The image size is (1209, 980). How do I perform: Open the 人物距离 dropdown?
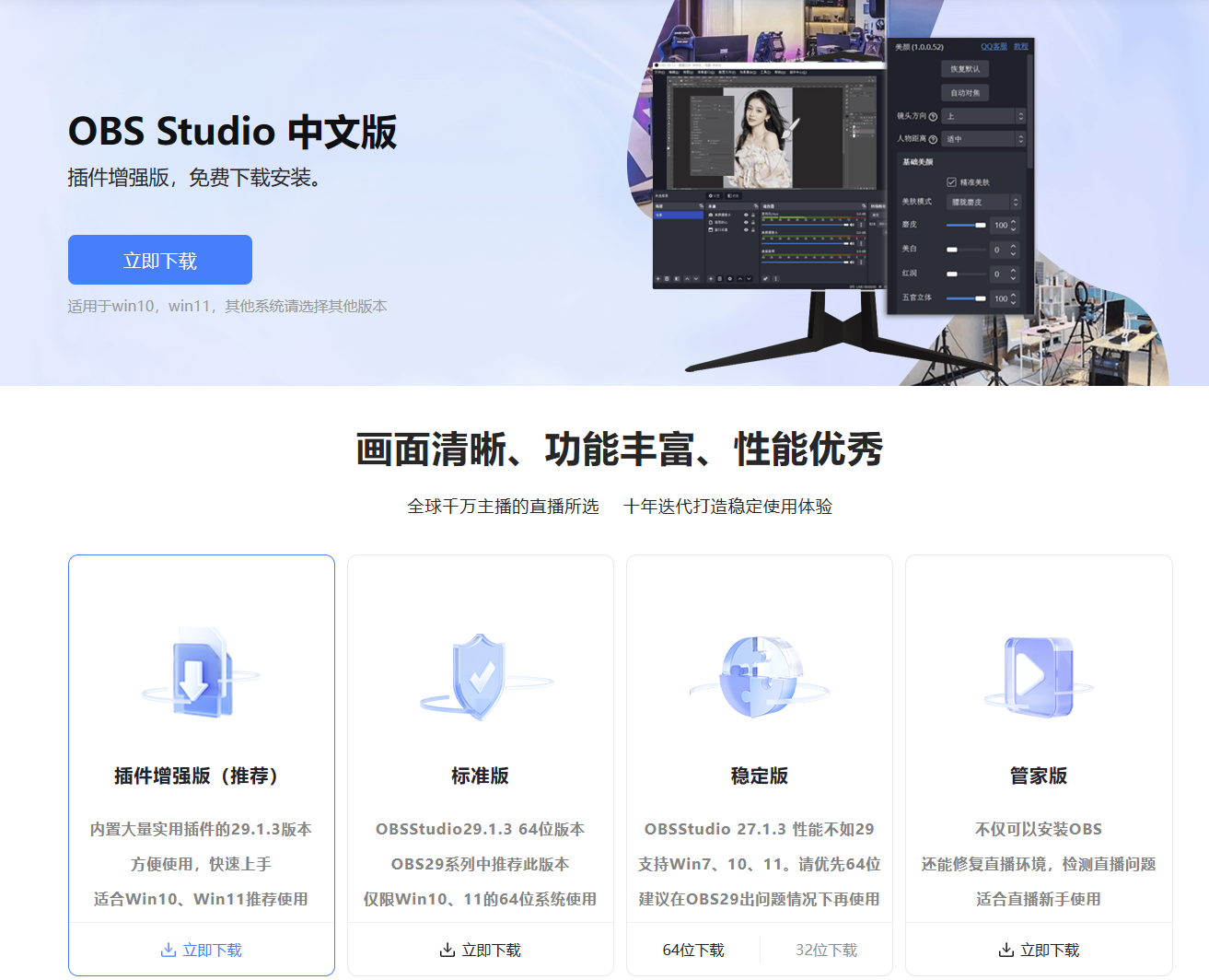[x=983, y=139]
